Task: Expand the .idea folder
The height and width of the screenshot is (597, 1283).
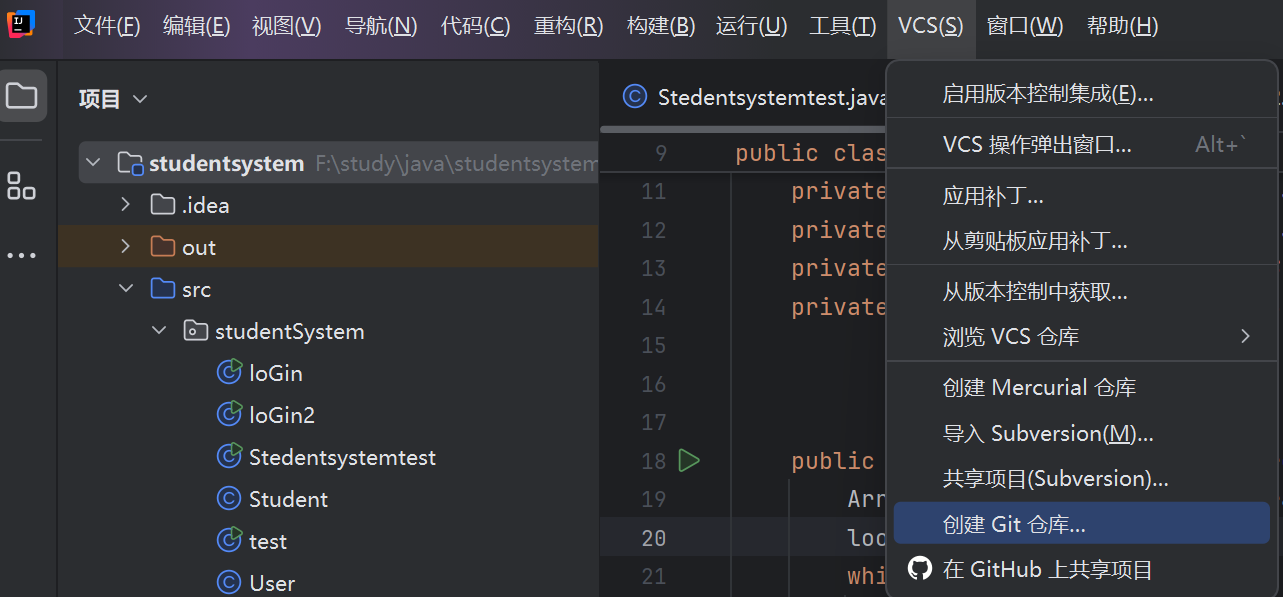Action: click(x=126, y=205)
